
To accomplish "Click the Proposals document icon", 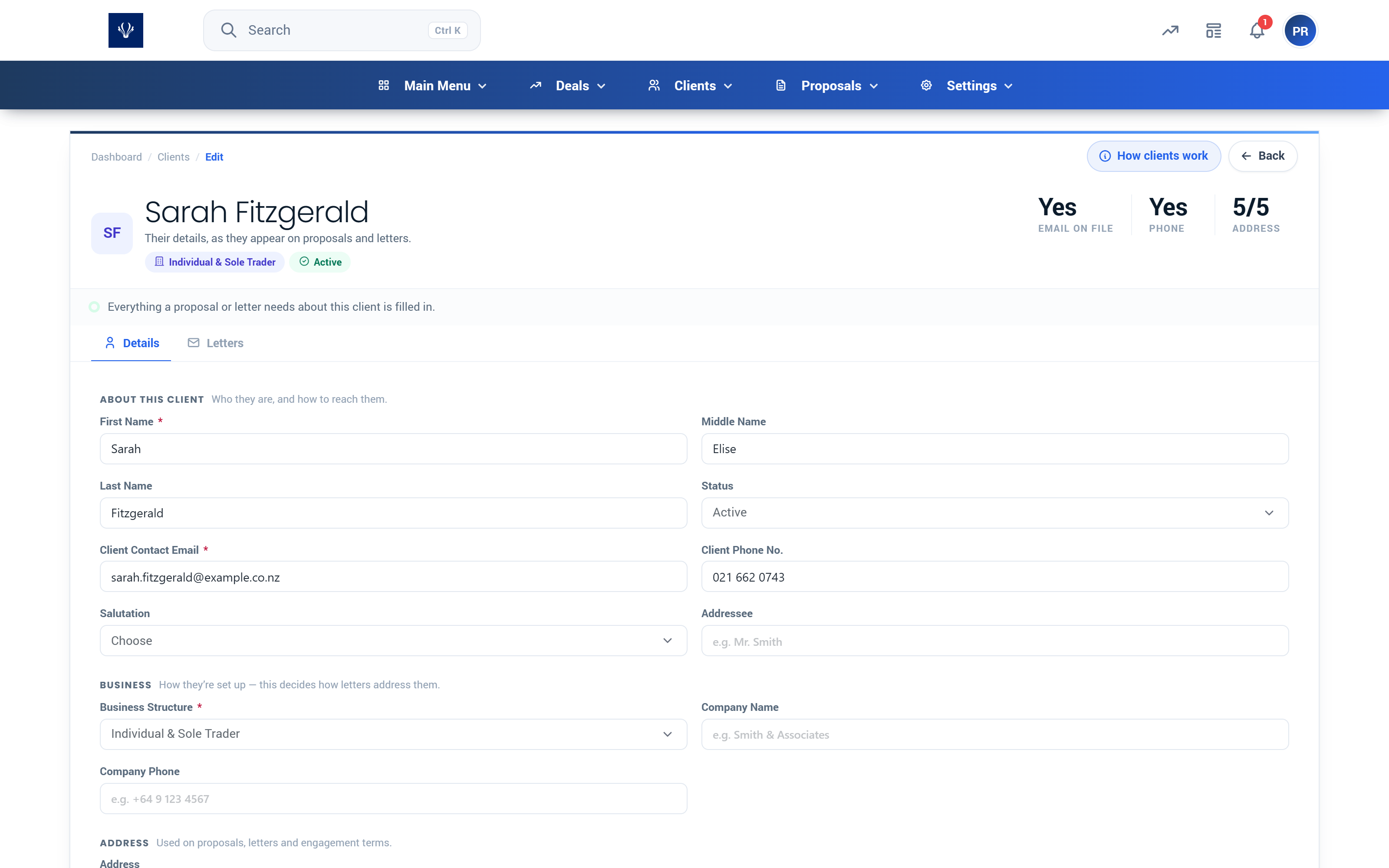I will coord(780,85).
